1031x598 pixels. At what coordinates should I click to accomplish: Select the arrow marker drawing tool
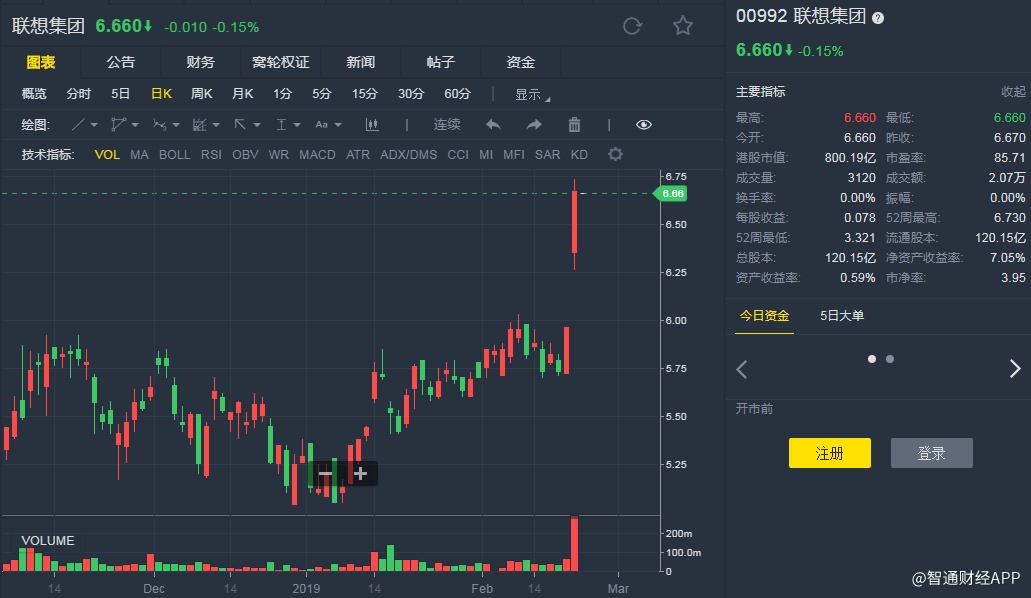click(x=240, y=124)
